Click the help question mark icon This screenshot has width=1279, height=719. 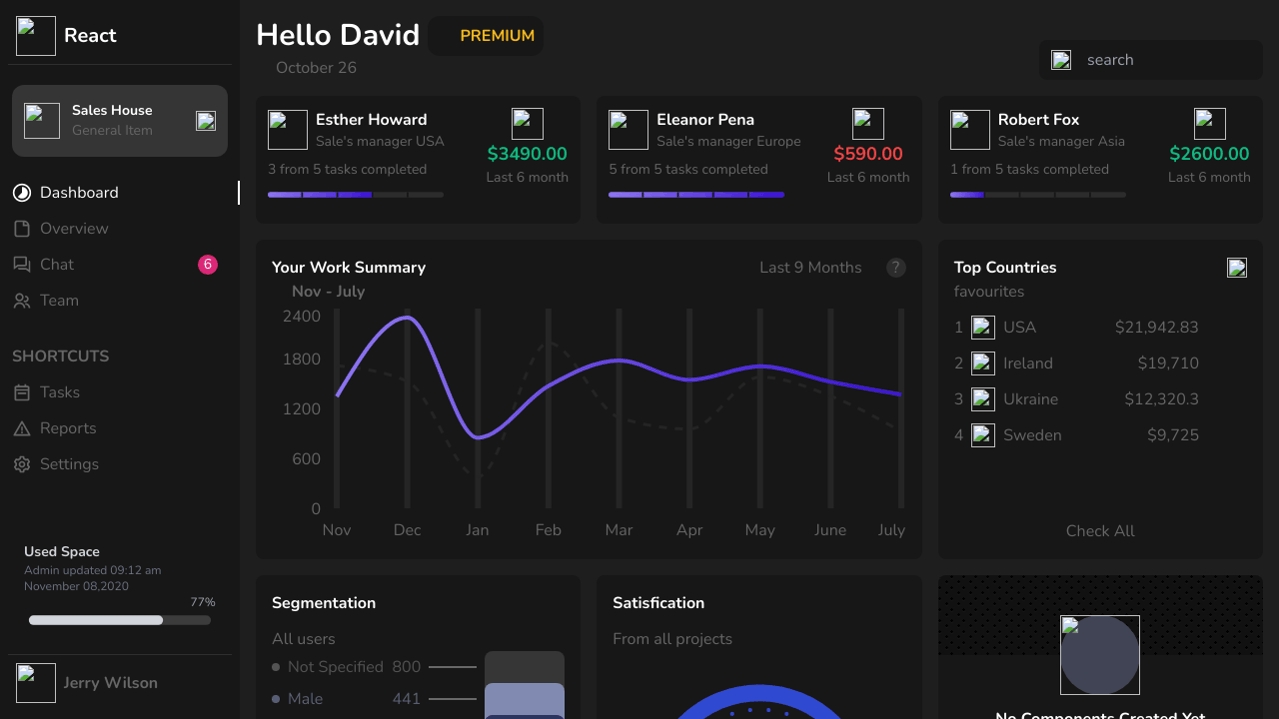896,268
